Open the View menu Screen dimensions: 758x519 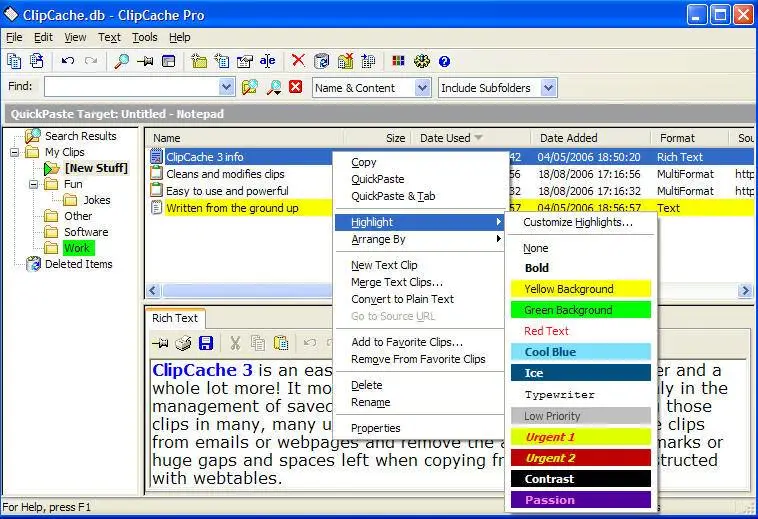[75, 37]
